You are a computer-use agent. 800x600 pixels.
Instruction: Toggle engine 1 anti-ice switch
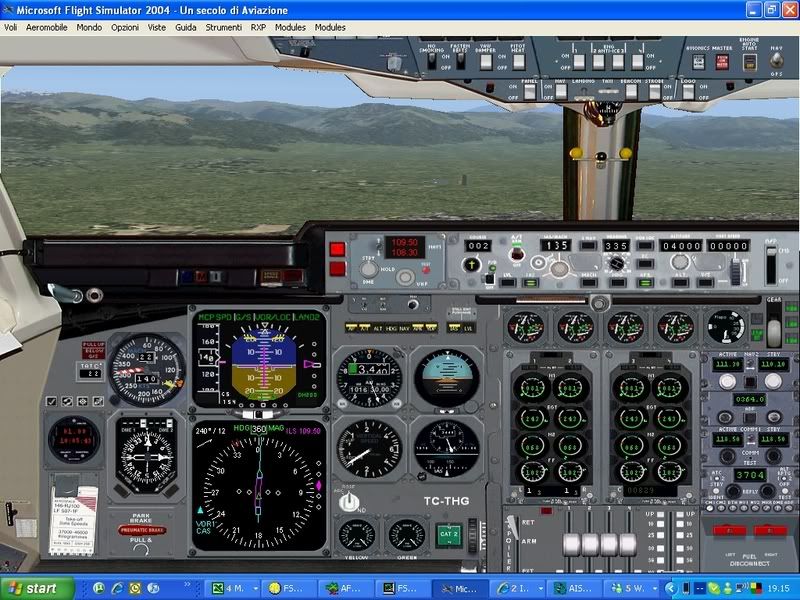[579, 62]
